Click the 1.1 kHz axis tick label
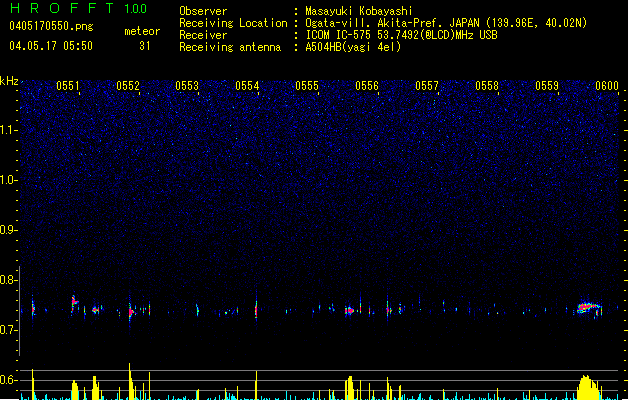 click(x=8, y=130)
